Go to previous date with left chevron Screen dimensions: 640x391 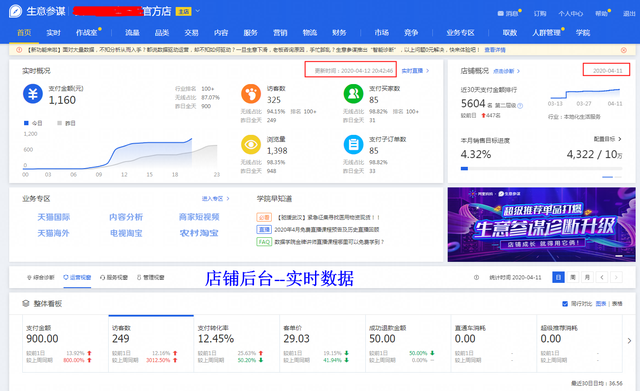click(x=602, y=278)
